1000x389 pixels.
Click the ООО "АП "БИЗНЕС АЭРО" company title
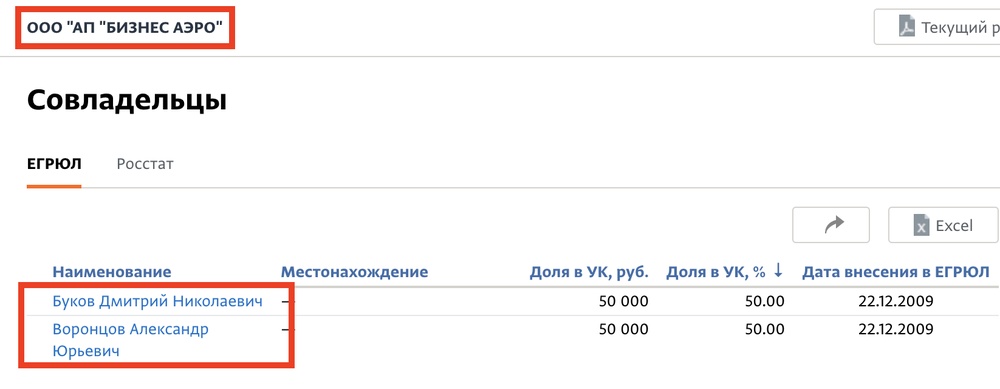[x=125, y=28]
